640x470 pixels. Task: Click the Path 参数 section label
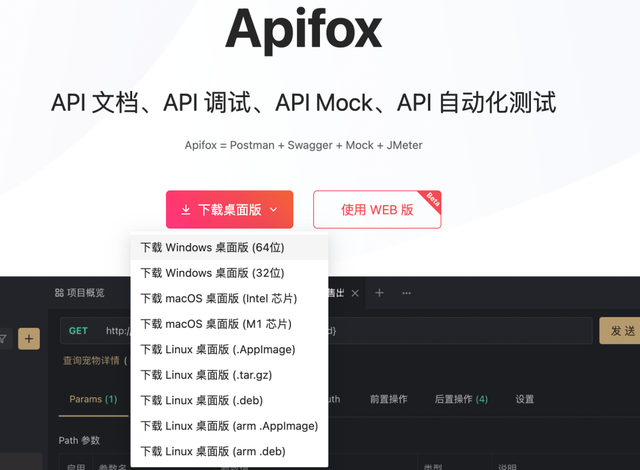click(x=79, y=440)
